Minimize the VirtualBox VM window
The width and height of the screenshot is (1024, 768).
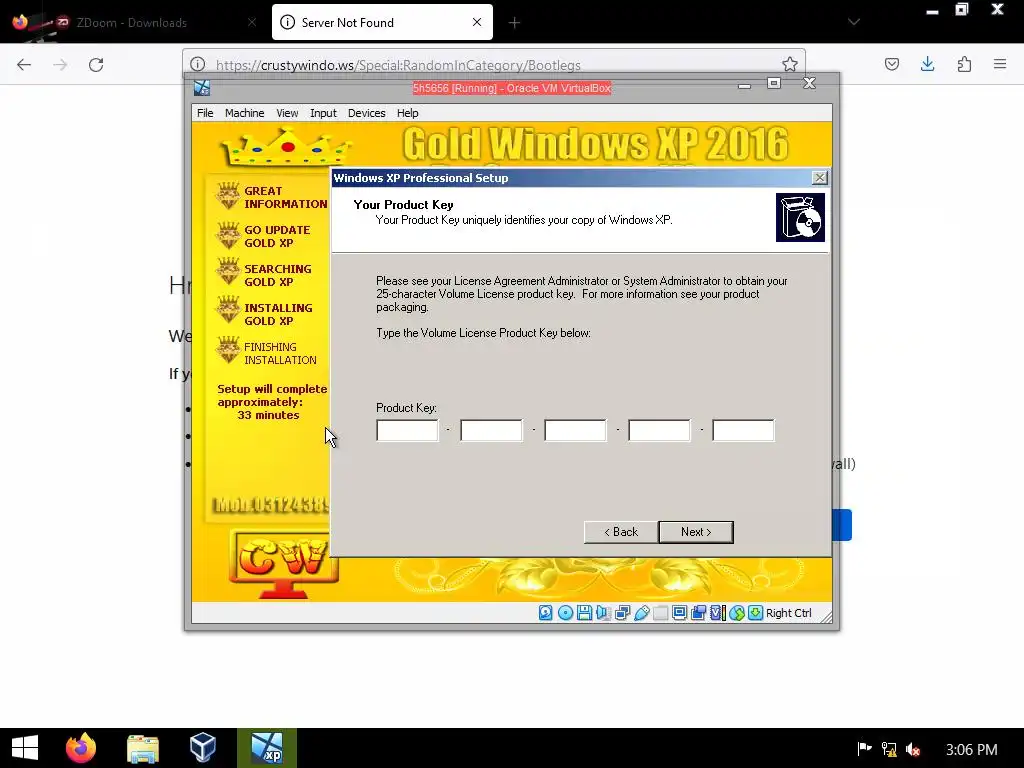click(x=744, y=84)
